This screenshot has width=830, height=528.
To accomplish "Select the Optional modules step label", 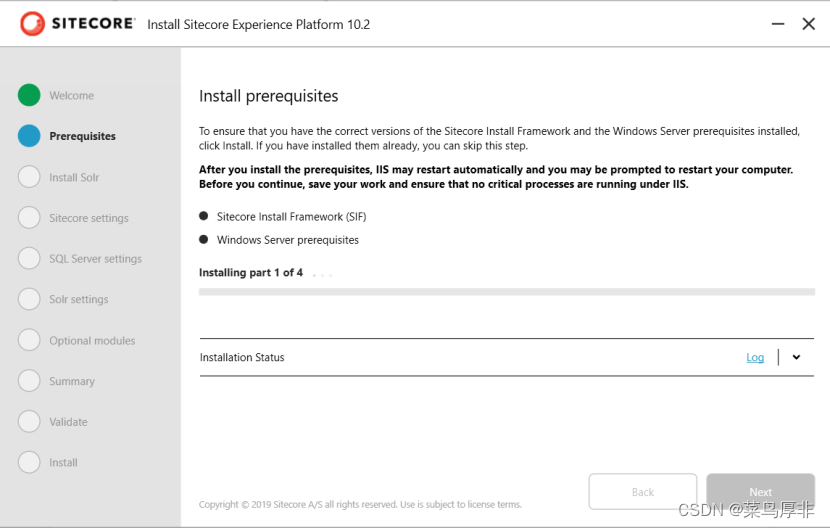I will pos(92,341).
